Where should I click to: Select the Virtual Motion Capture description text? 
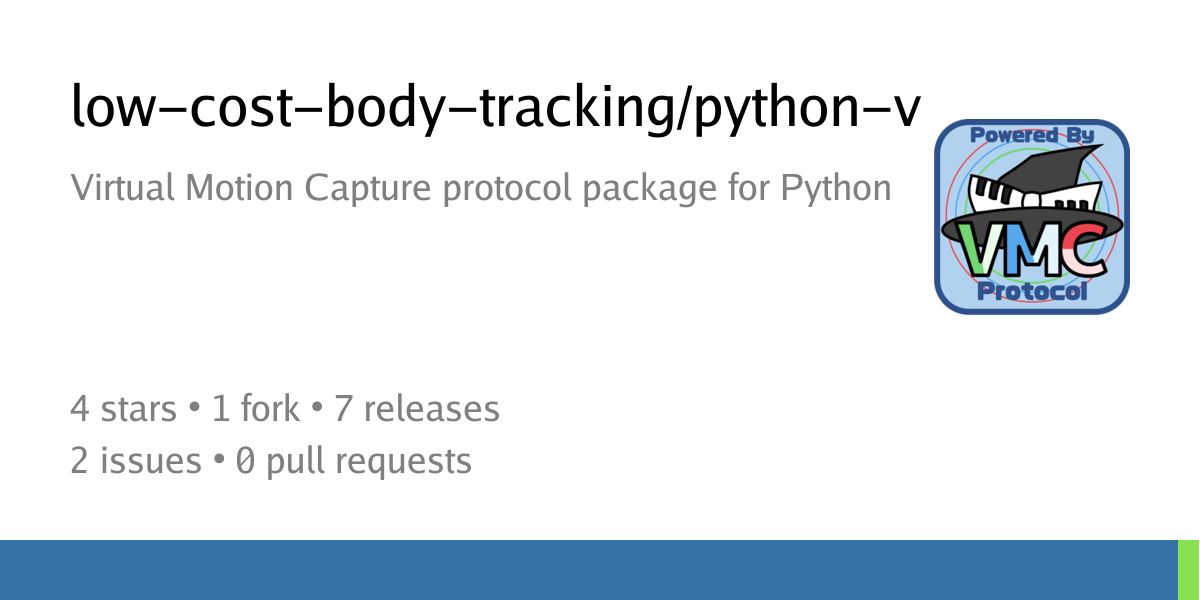point(481,187)
